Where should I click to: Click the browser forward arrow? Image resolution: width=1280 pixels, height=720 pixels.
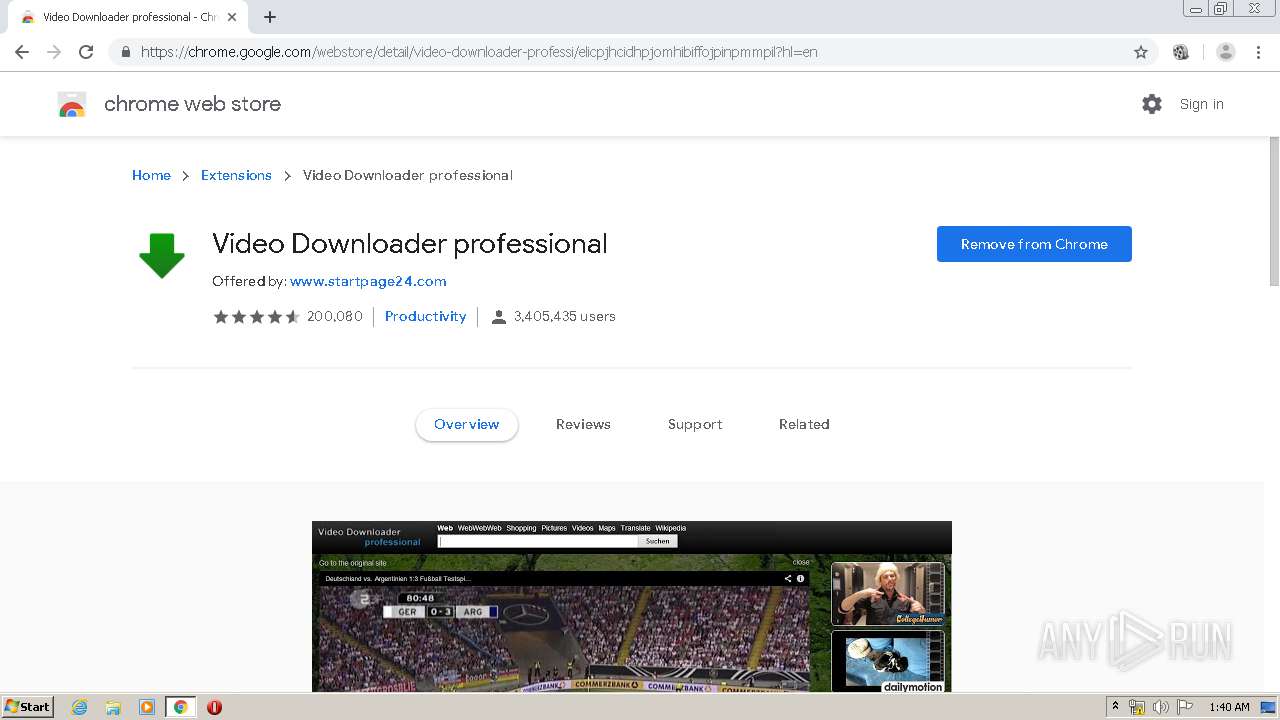[54, 52]
